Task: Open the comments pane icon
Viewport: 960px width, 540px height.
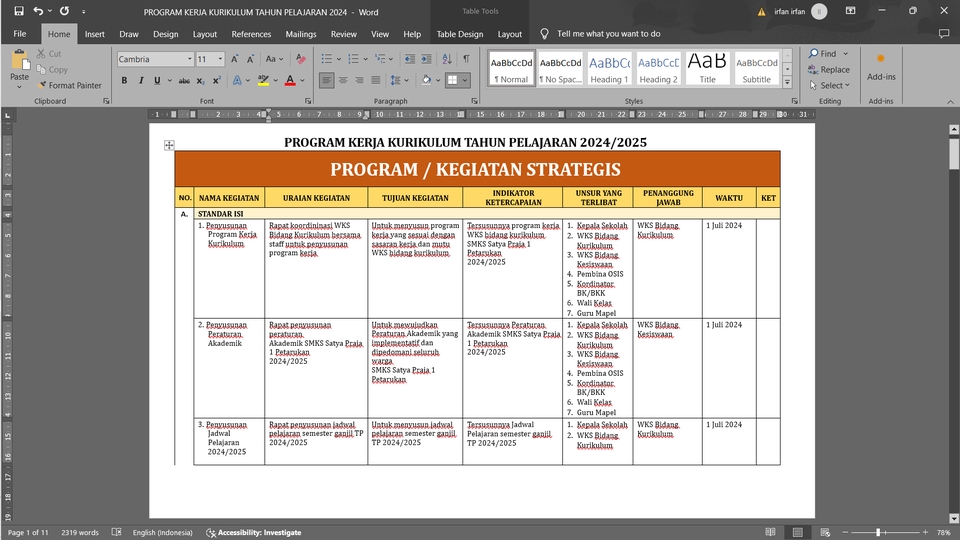Action: [944, 34]
